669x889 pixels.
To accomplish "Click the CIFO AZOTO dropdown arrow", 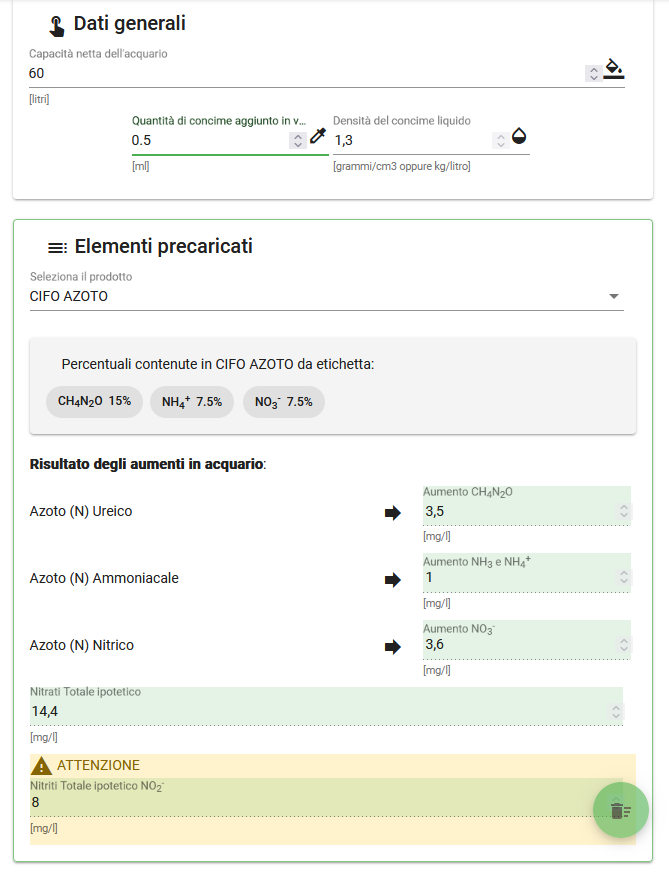I will pos(613,297).
